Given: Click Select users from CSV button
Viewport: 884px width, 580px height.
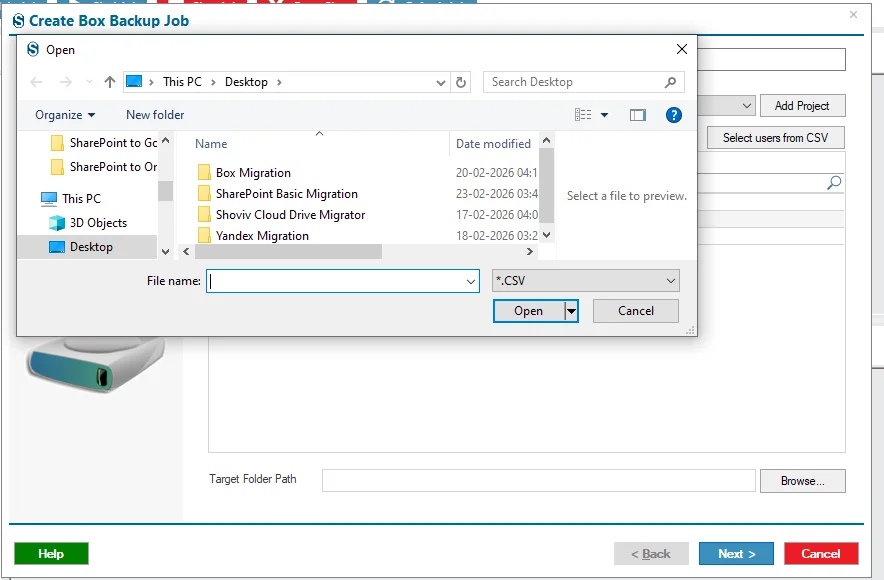Looking at the screenshot, I should [x=775, y=138].
